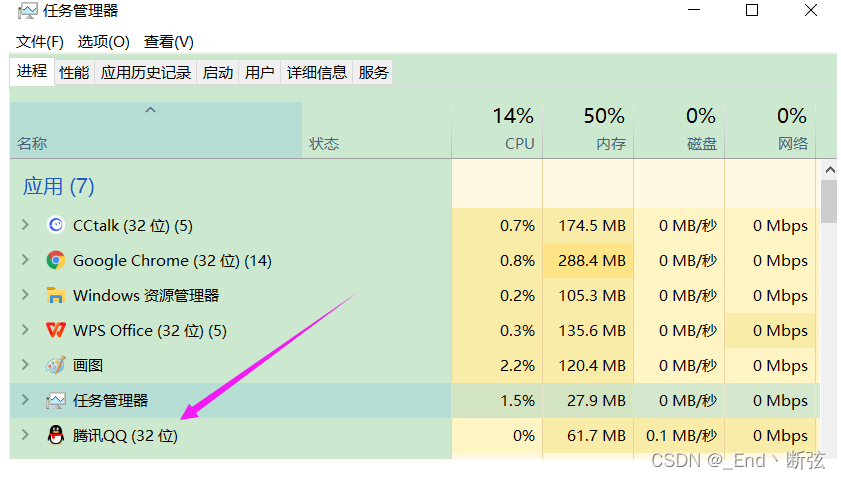Select the CCtalk (32 位) (5) row name
This screenshot has width=841, height=479.
(x=133, y=226)
